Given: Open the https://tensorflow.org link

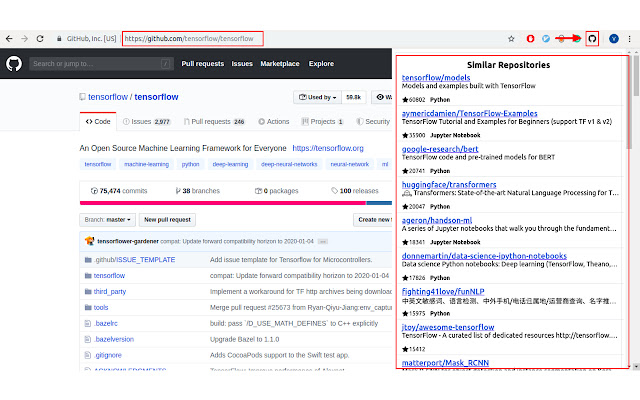Looking at the screenshot, I should pyautogui.click(x=328, y=148).
